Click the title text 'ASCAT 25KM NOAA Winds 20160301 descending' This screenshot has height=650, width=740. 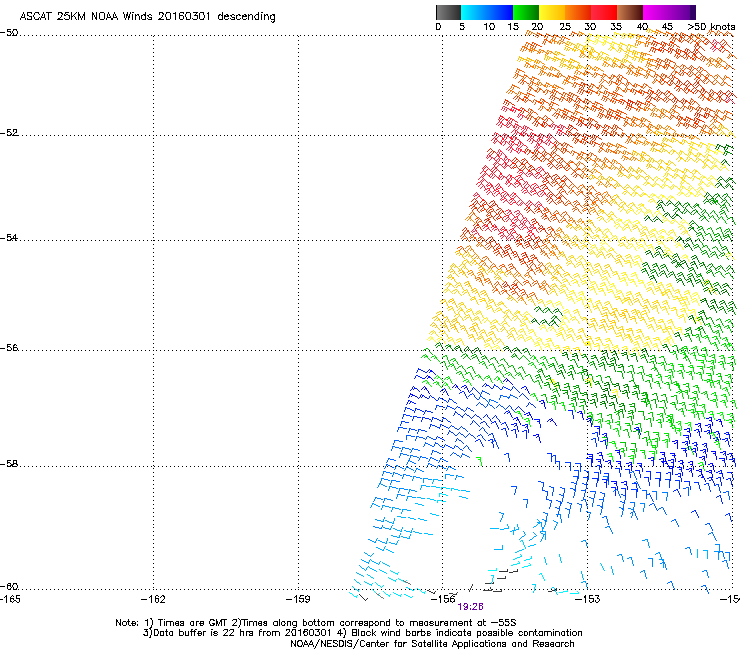147,17
